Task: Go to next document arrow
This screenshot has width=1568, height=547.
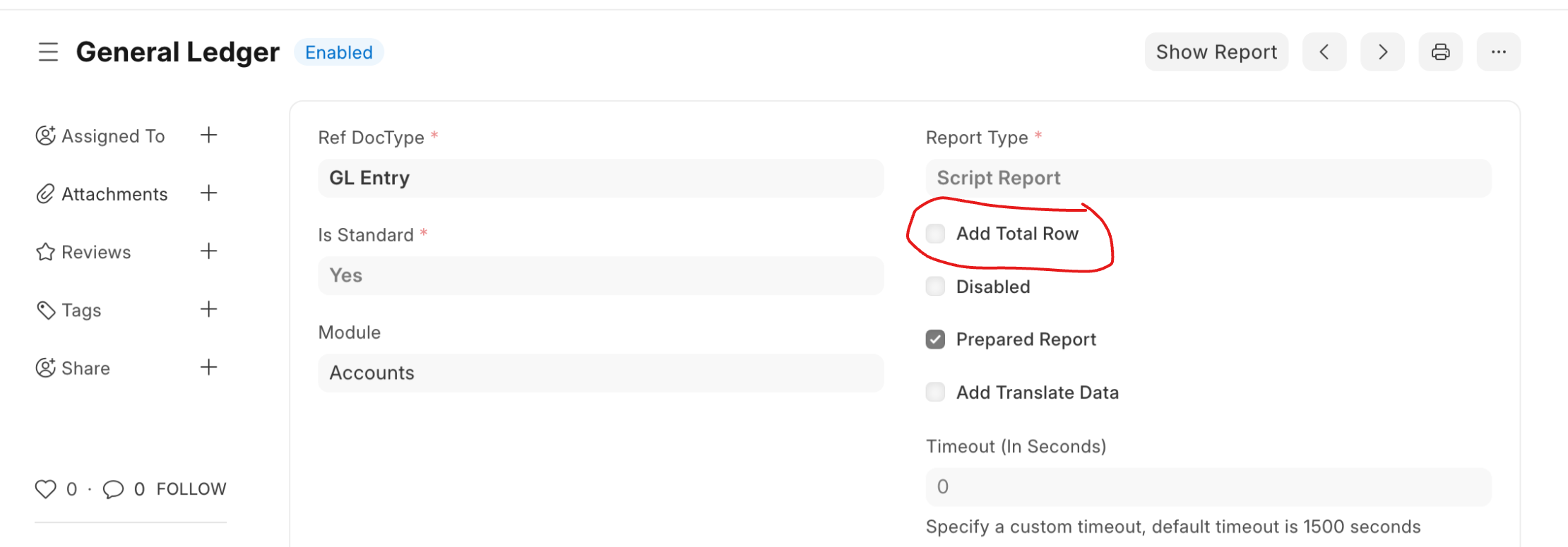Action: pos(1382,52)
